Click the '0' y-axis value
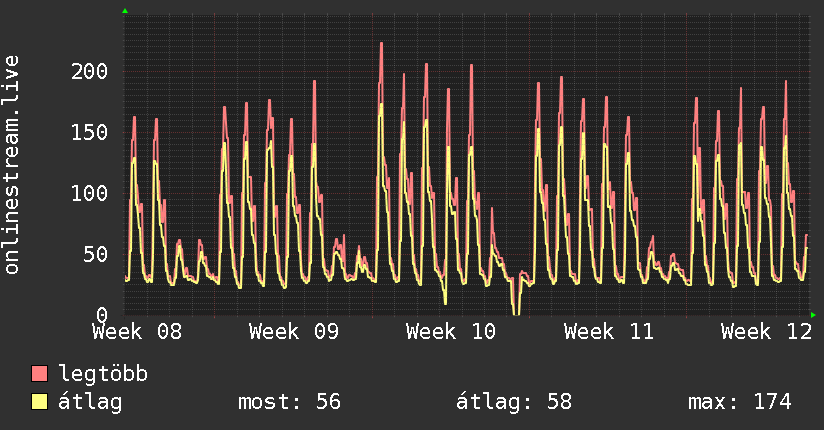 click(x=102, y=315)
